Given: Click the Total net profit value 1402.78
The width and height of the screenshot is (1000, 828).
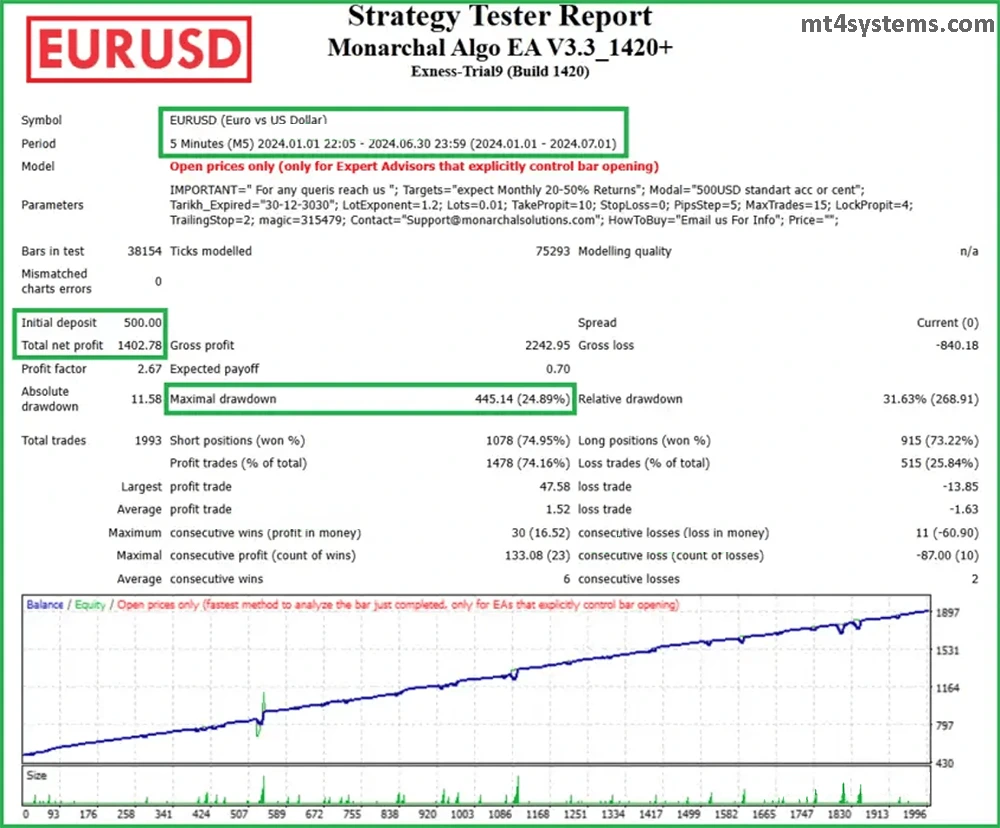Looking at the screenshot, I should coord(140,345).
